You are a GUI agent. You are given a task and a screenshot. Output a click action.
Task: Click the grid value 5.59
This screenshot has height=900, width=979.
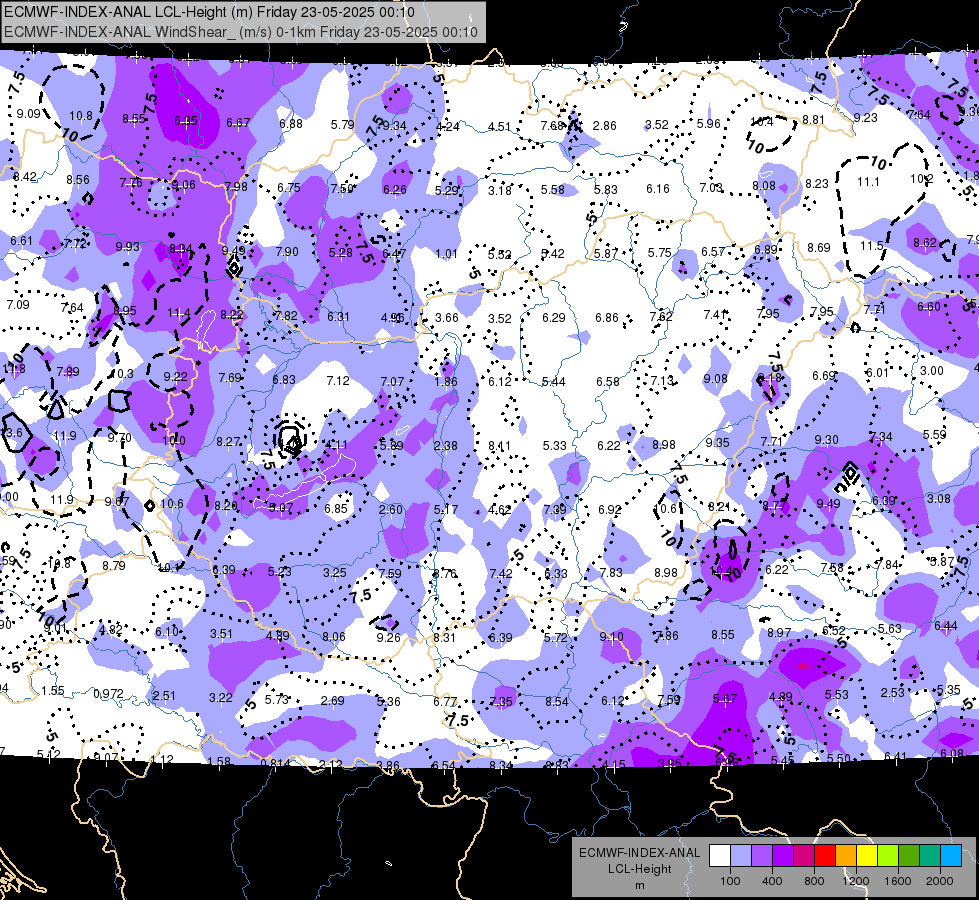click(x=935, y=434)
